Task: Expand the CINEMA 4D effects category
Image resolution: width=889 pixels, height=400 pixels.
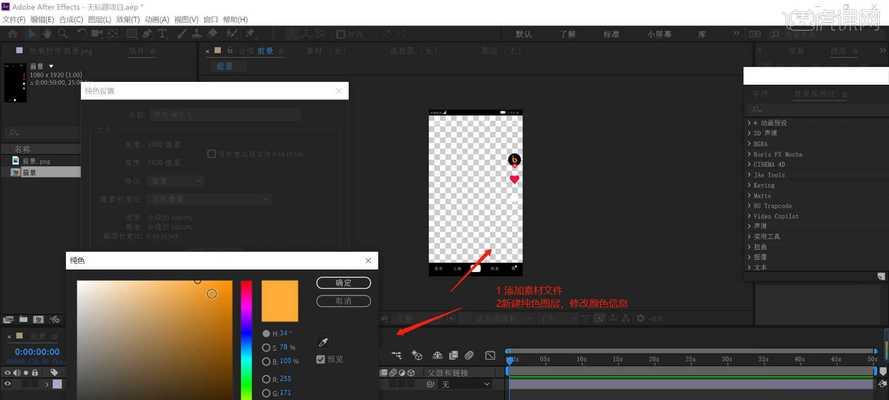Action: pos(770,164)
